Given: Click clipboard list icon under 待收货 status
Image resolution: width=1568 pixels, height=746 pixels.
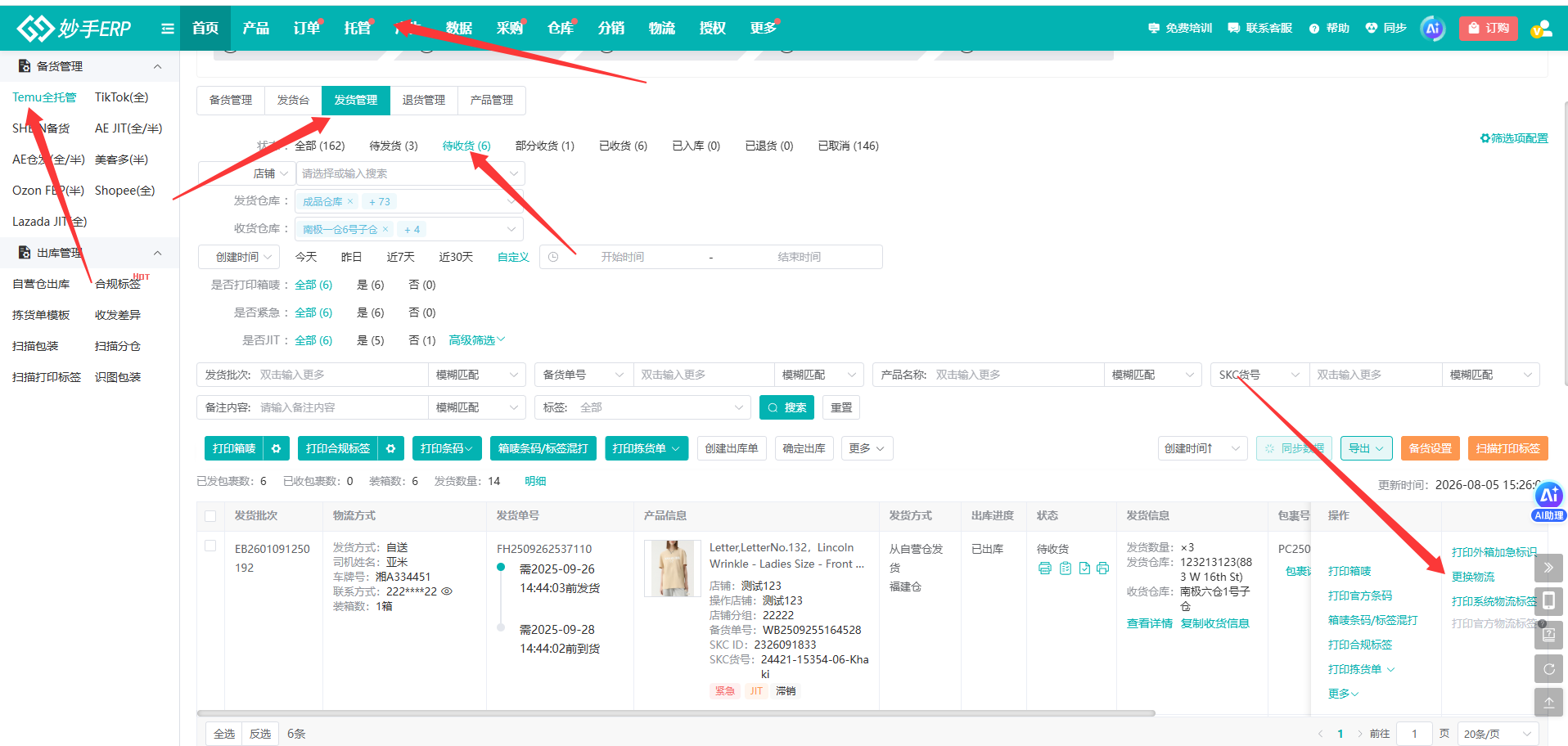Looking at the screenshot, I should pyautogui.click(x=1066, y=568).
